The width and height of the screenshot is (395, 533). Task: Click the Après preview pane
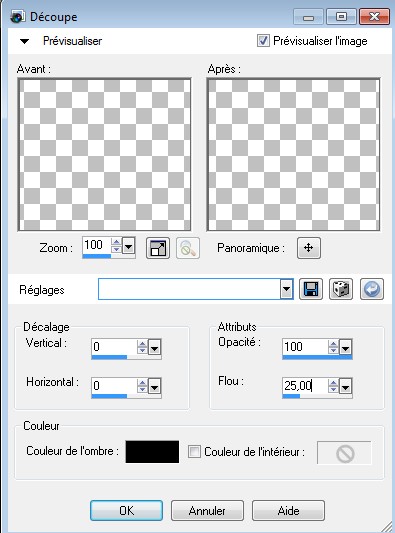(x=293, y=155)
